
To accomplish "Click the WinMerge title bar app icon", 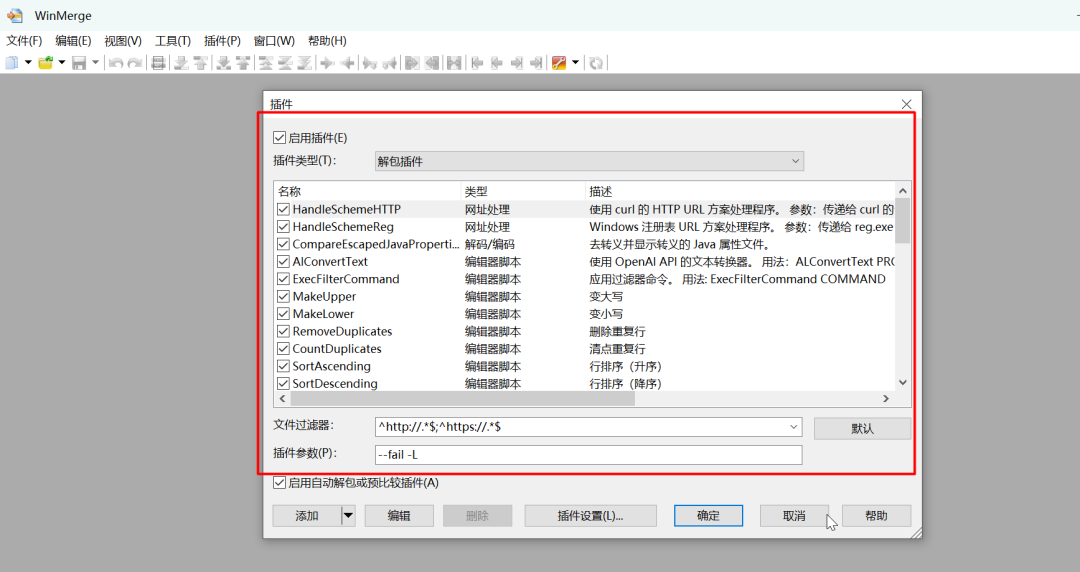I will point(14,15).
